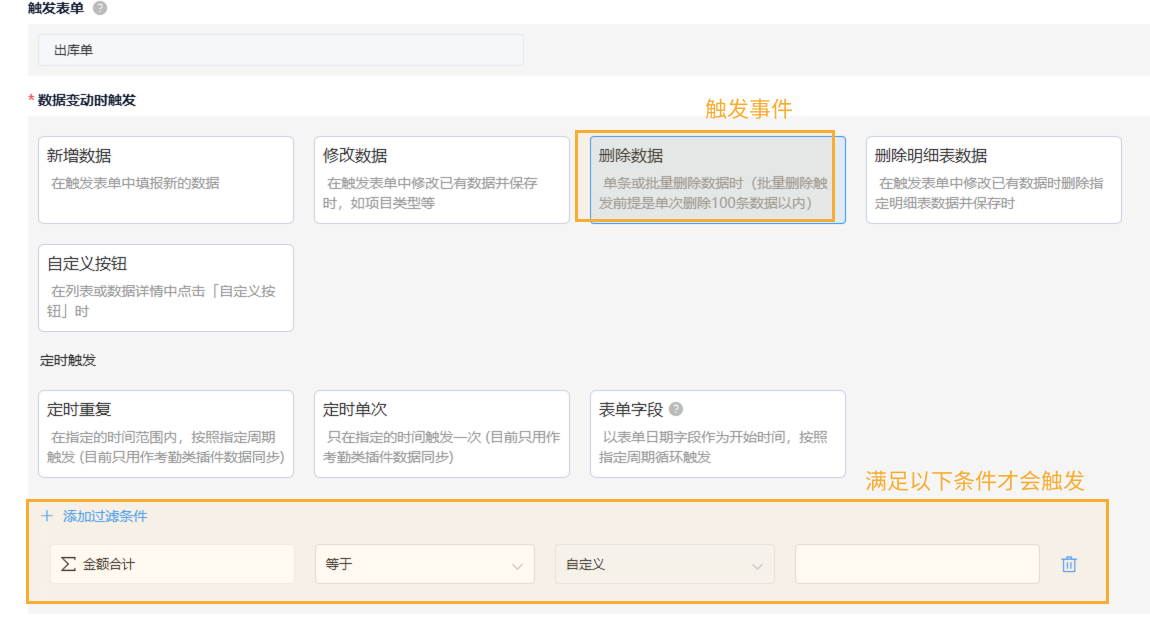The height and width of the screenshot is (626, 1150).
Task: Click the 出库单 trigger form field
Action: (281, 50)
